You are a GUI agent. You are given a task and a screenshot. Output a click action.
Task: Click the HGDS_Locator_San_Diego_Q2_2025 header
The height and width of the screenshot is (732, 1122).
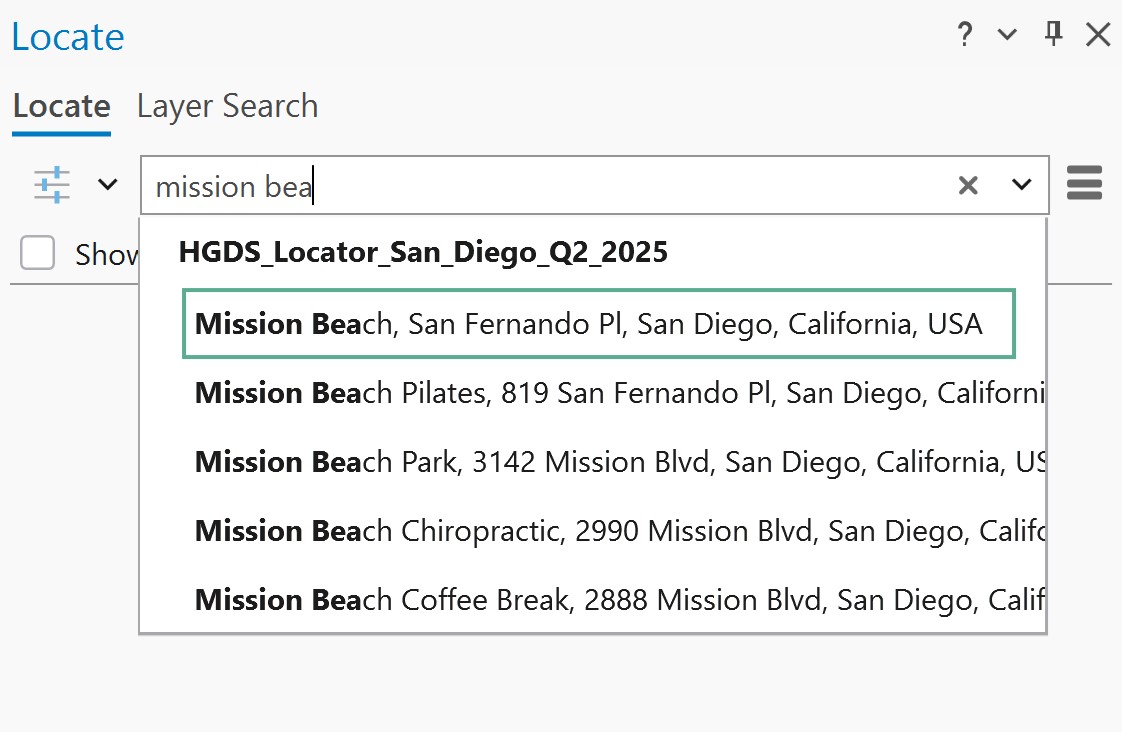point(420,252)
